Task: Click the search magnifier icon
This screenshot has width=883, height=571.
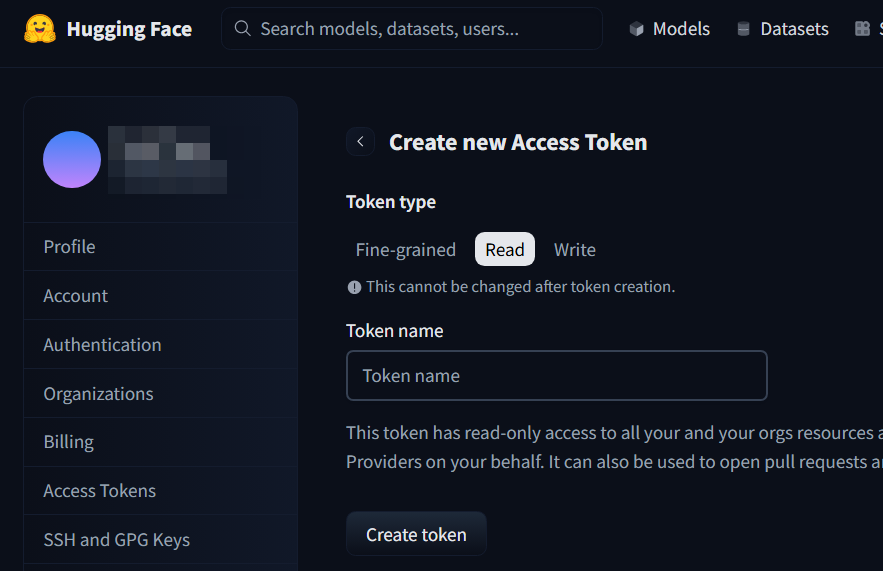Action: pyautogui.click(x=242, y=29)
